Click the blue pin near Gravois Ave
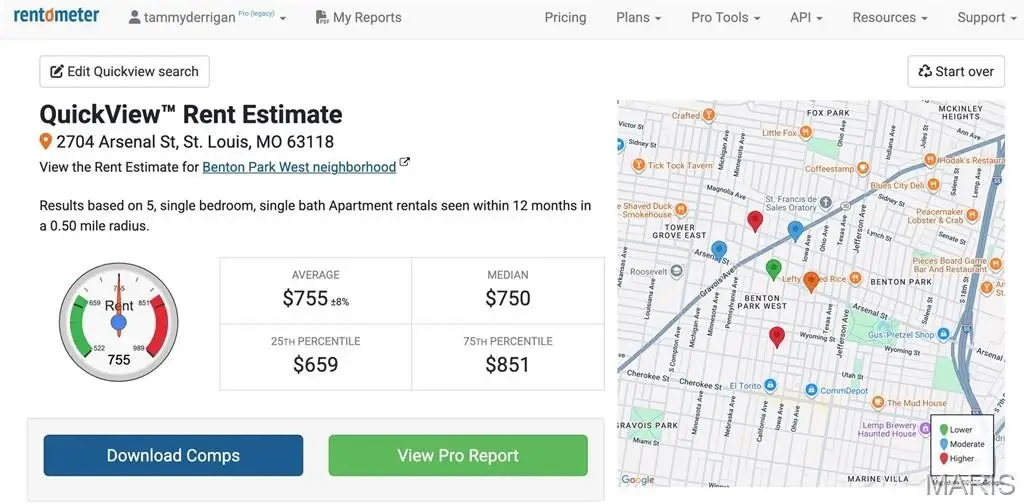This screenshot has height=504, width=1024. pyautogui.click(x=795, y=230)
